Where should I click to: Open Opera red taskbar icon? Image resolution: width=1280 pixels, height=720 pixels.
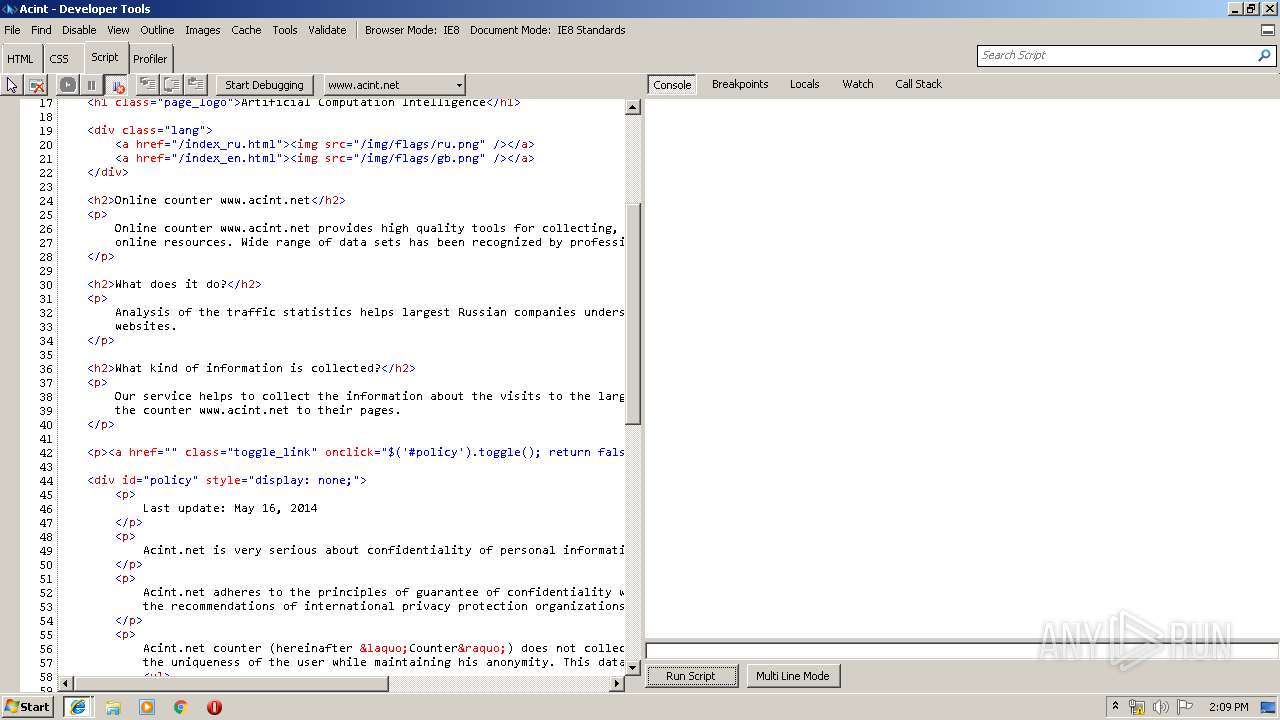click(214, 707)
